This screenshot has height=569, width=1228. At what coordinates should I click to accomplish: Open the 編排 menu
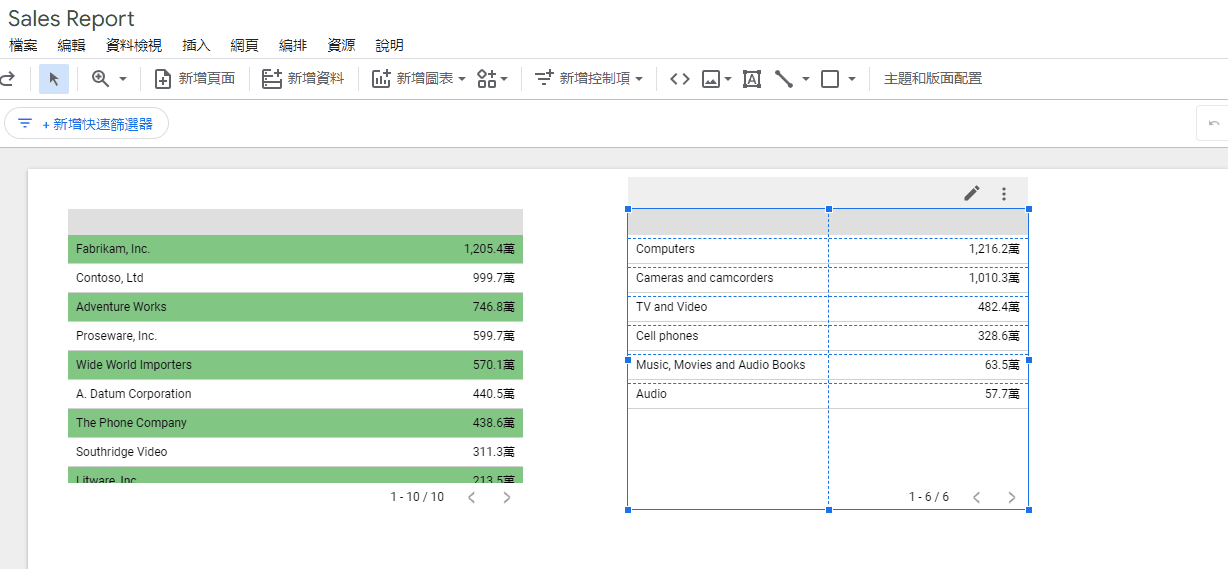click(x=293, y=45)
